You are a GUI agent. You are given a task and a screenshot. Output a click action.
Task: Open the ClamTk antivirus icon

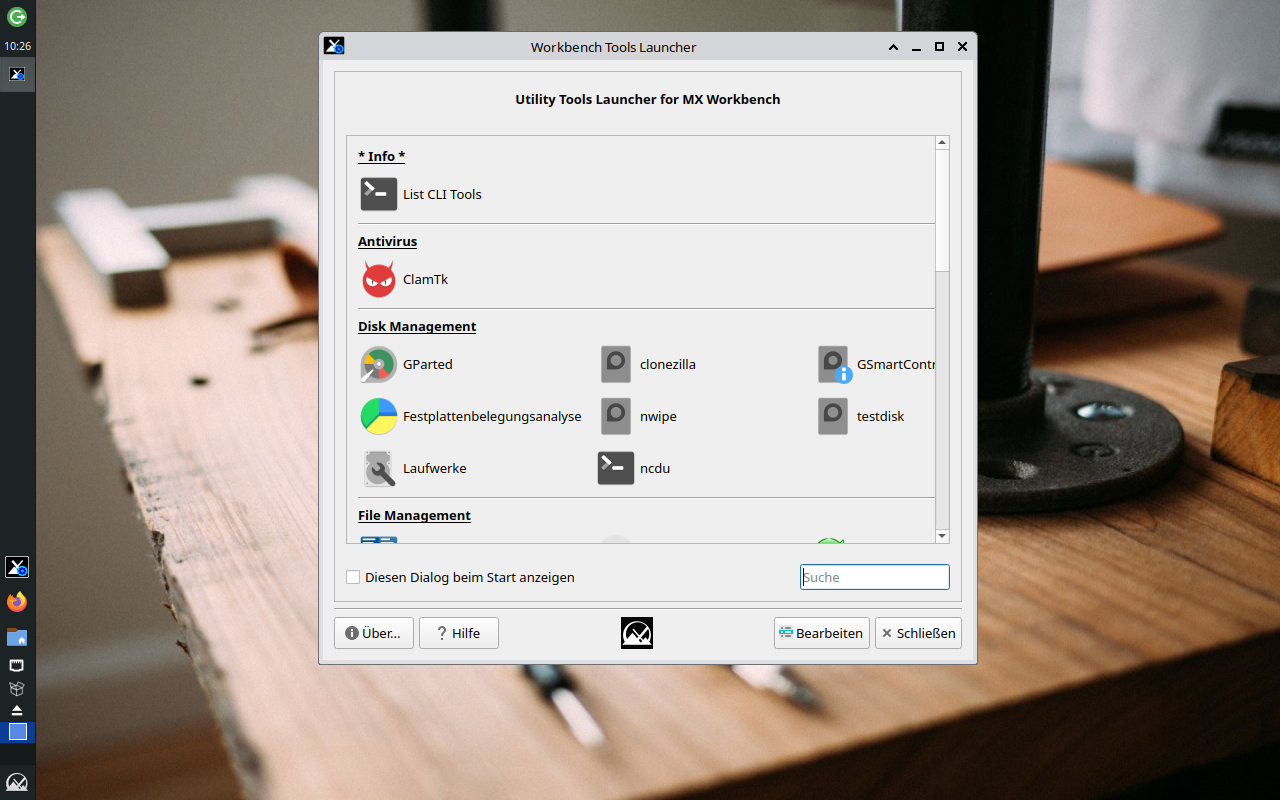click(x=379, y=279)
